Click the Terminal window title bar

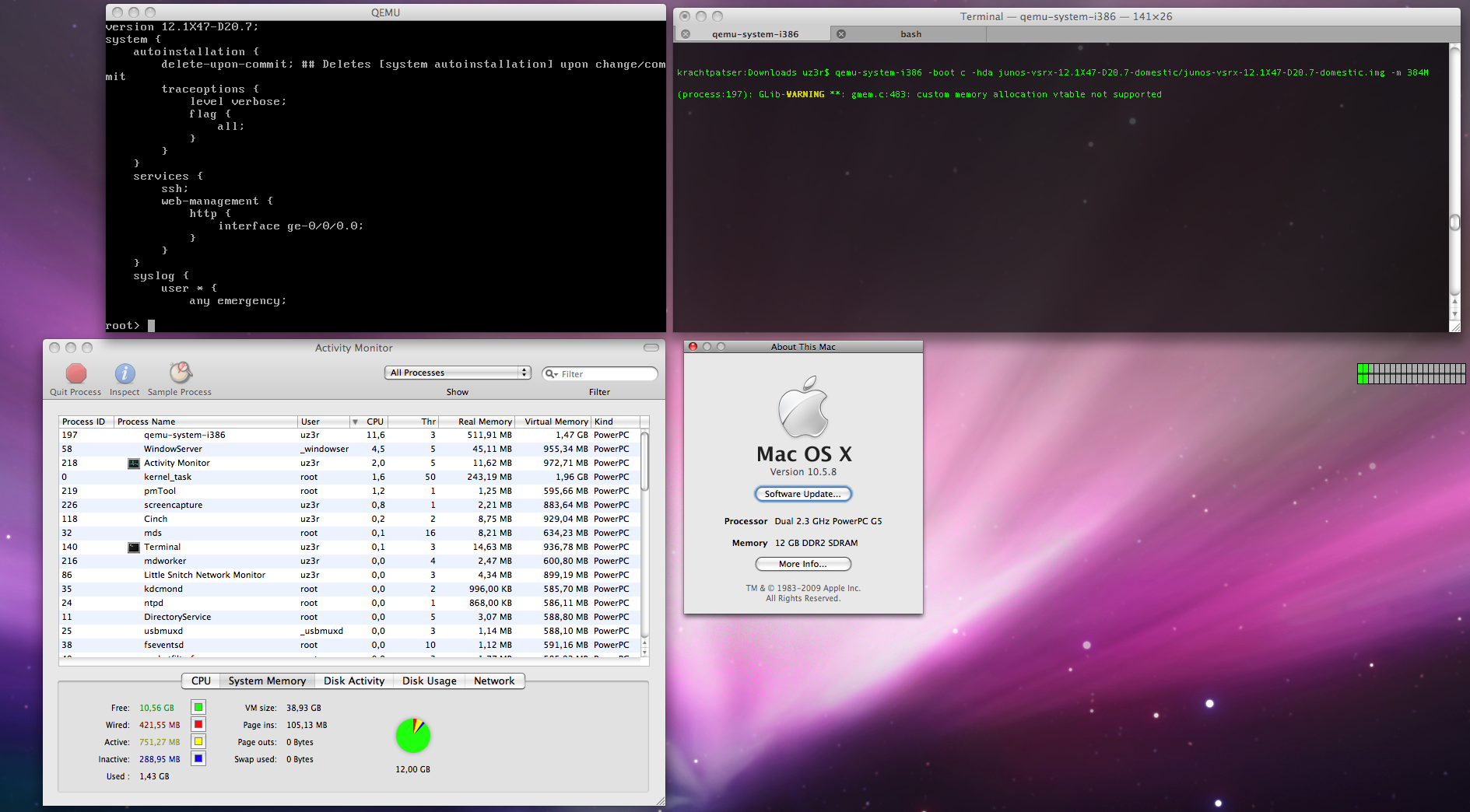click(x=1066, y=16)
